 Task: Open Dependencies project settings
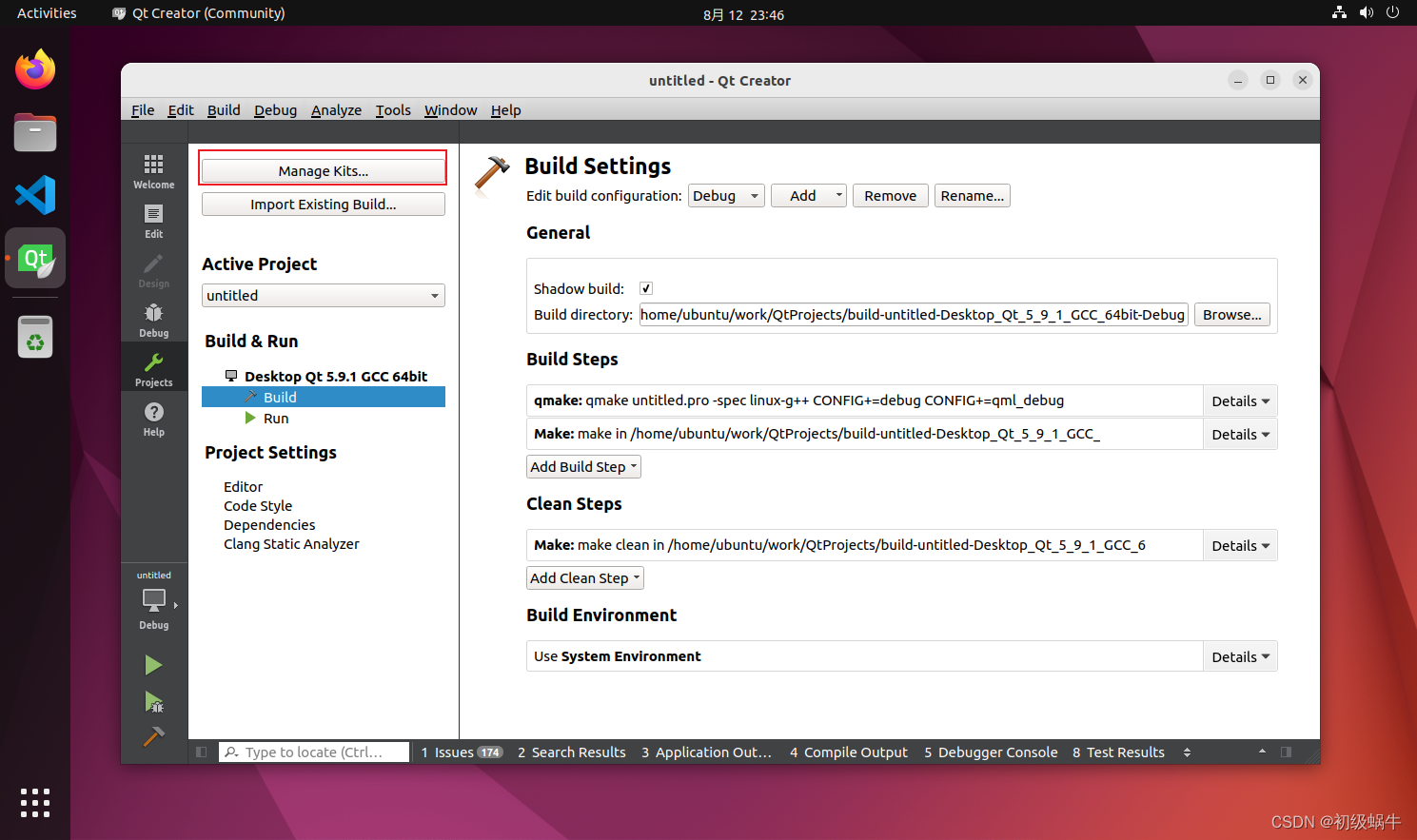pyautogui.click(x=269, y=524)
